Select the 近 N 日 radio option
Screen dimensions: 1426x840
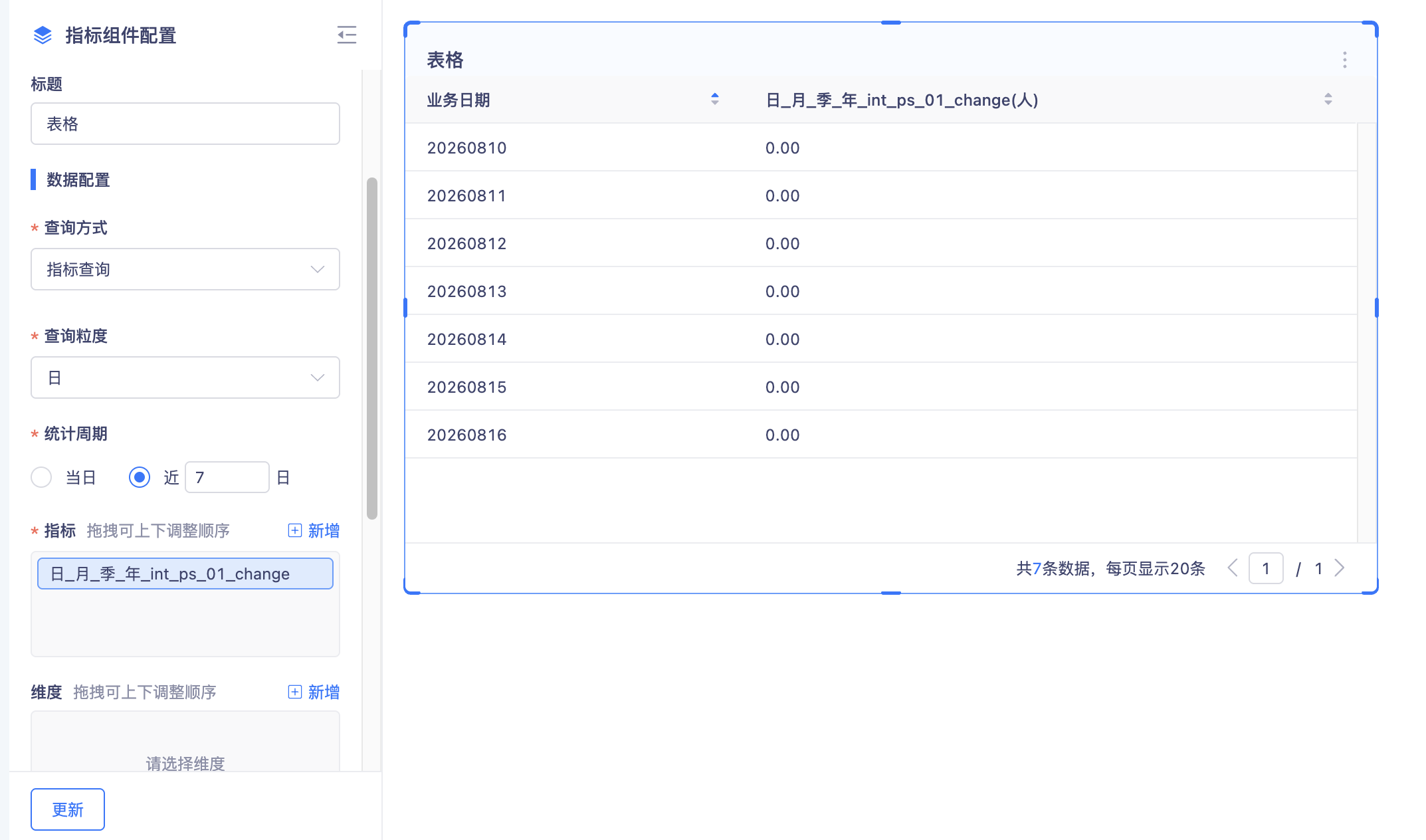[140, 477]
